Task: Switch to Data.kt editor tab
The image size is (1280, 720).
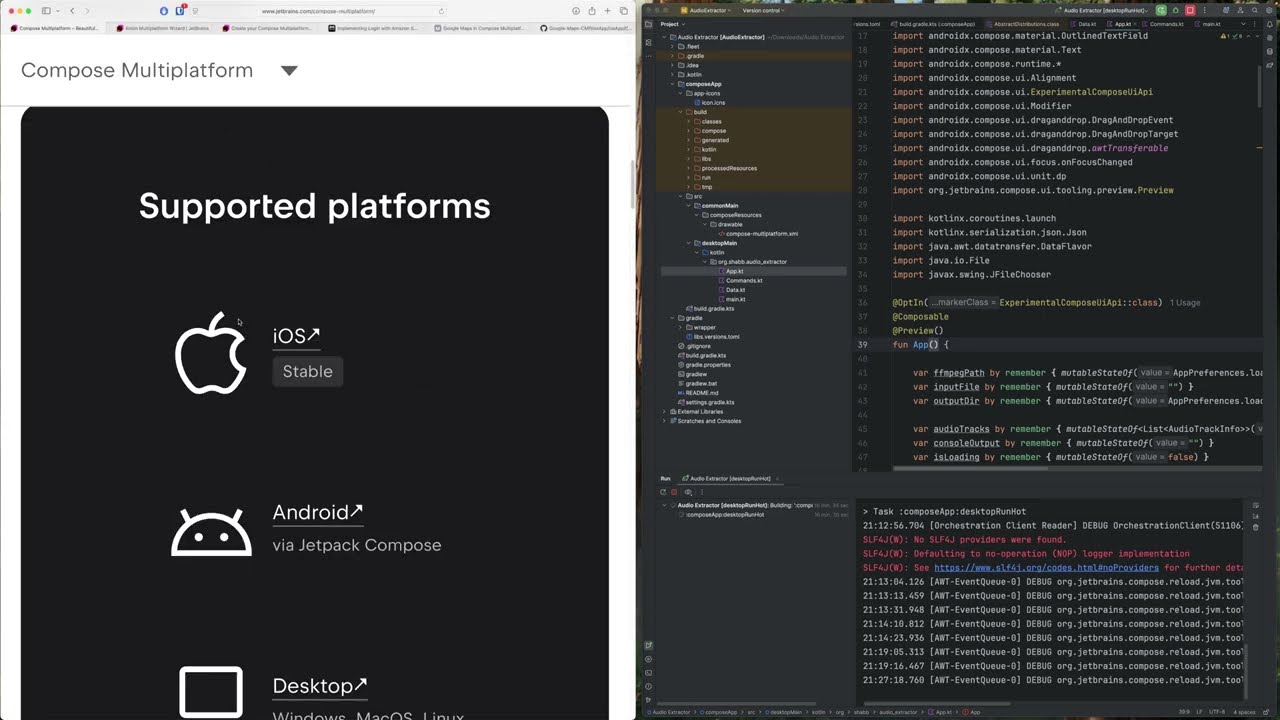Action: click(1084, 24)
